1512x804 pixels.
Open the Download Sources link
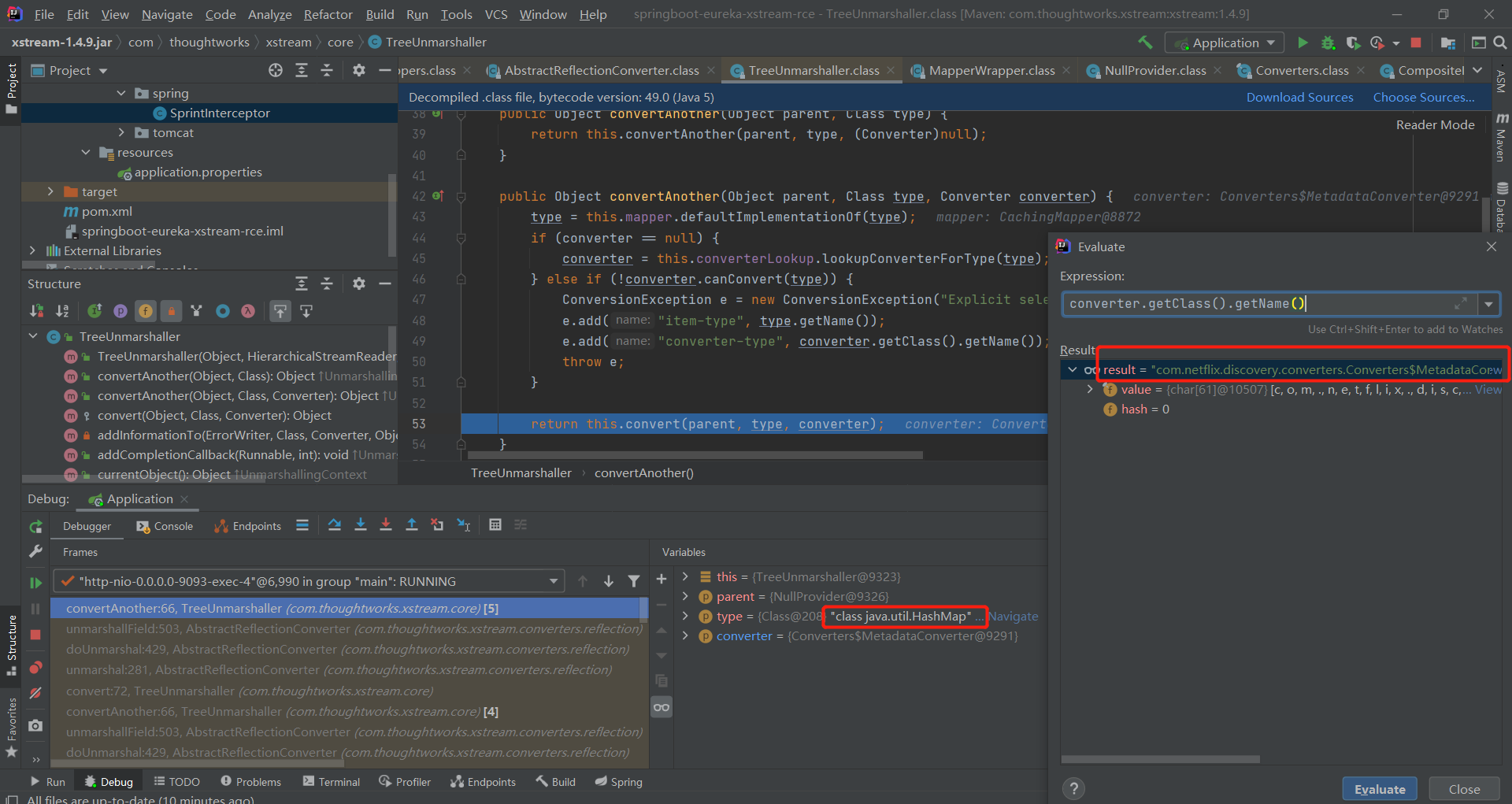pos(1299,97)
